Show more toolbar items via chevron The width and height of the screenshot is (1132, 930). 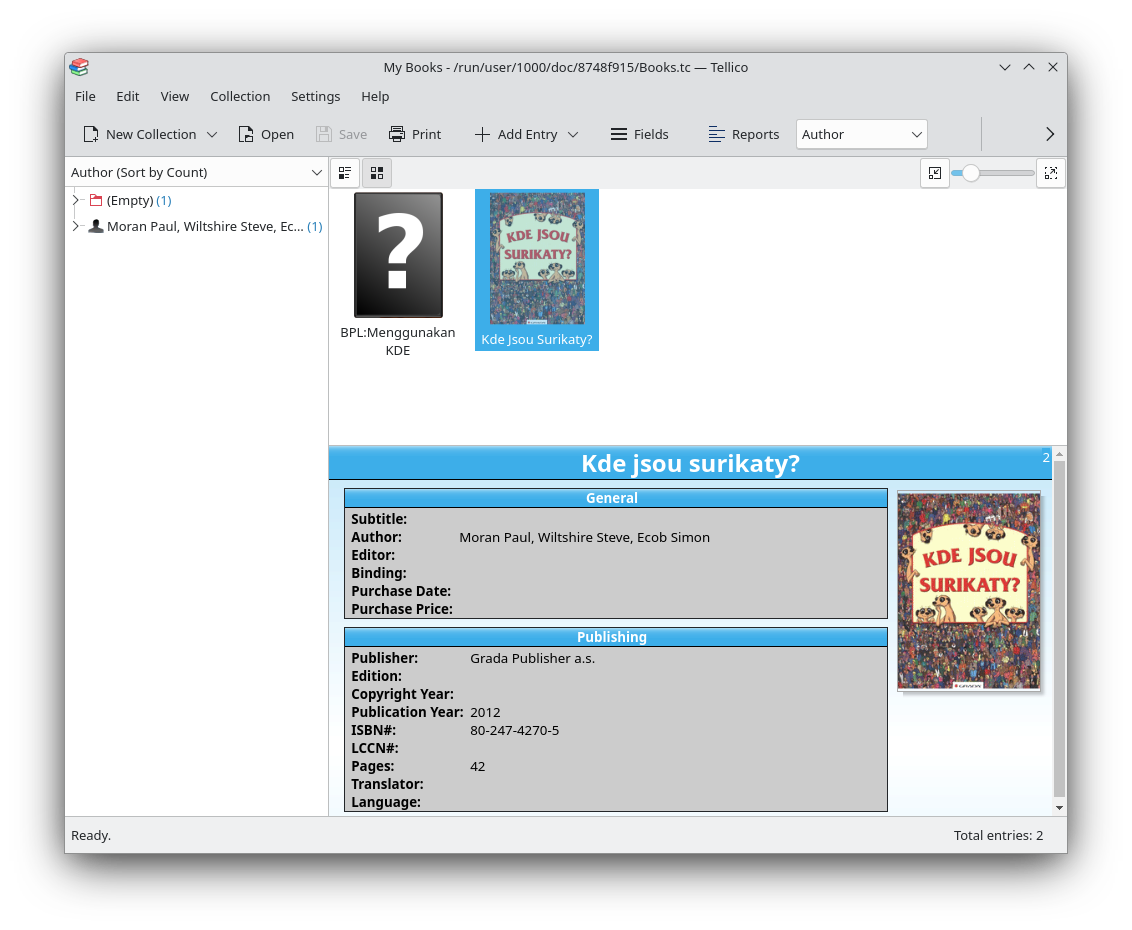point(1050,134)
